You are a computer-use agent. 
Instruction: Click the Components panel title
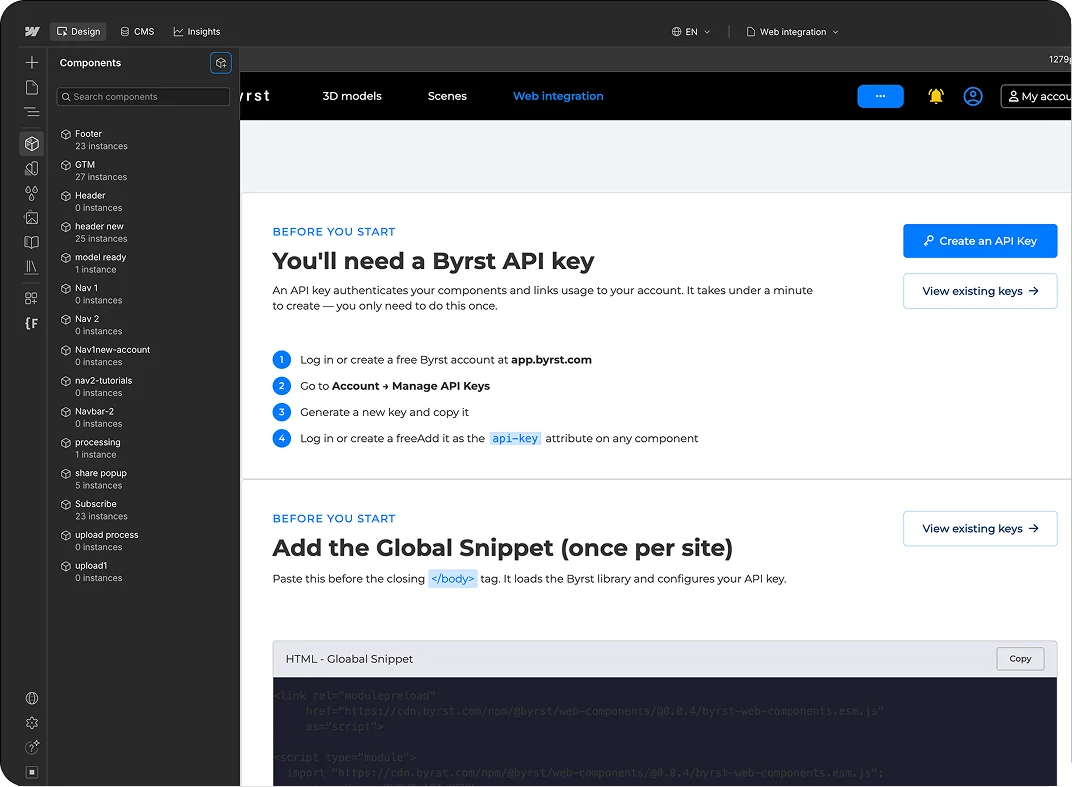[x=90, y=63]
